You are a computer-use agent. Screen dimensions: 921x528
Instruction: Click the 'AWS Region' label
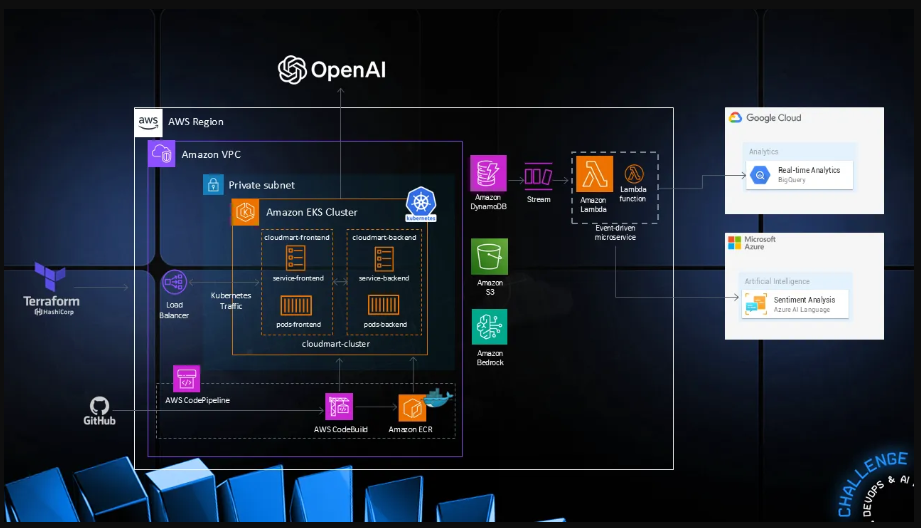coord(196,122)
